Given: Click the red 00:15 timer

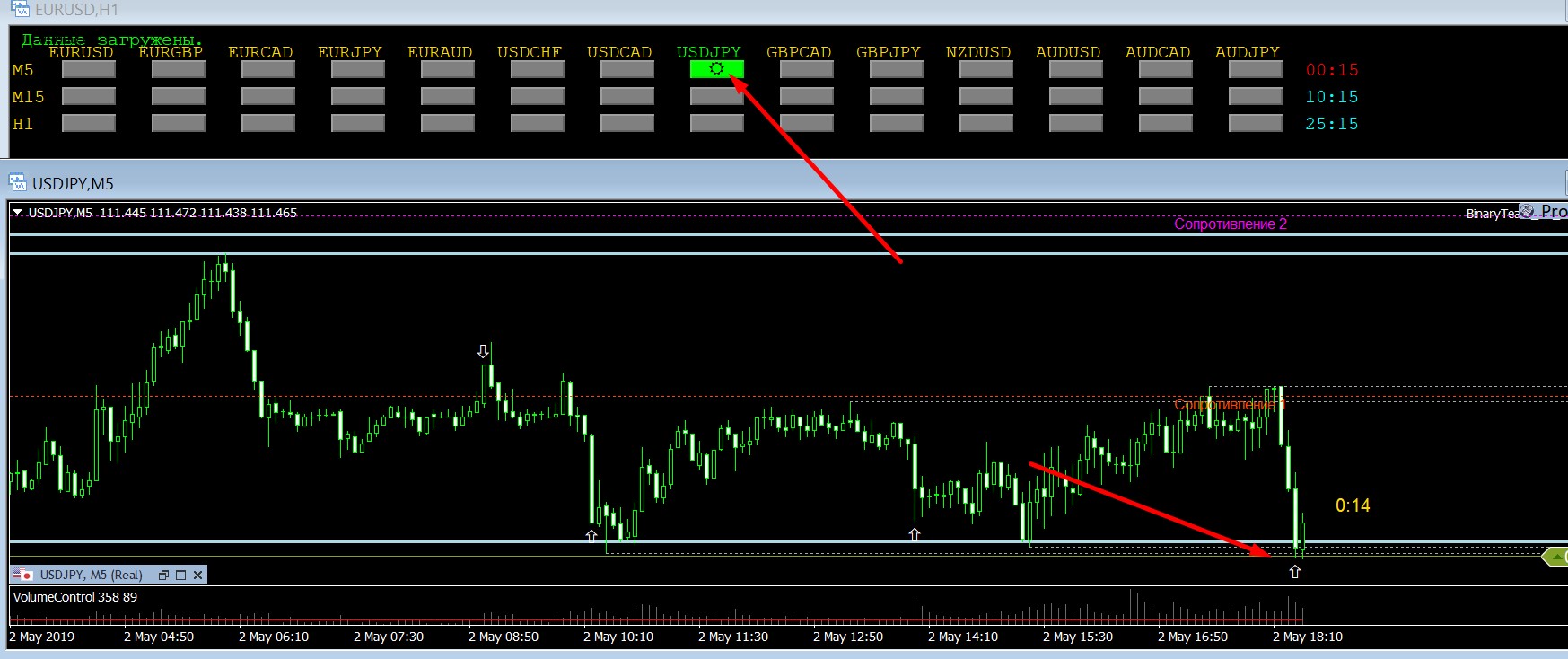Looking at the screenshot, I should tap(1332, 70).
